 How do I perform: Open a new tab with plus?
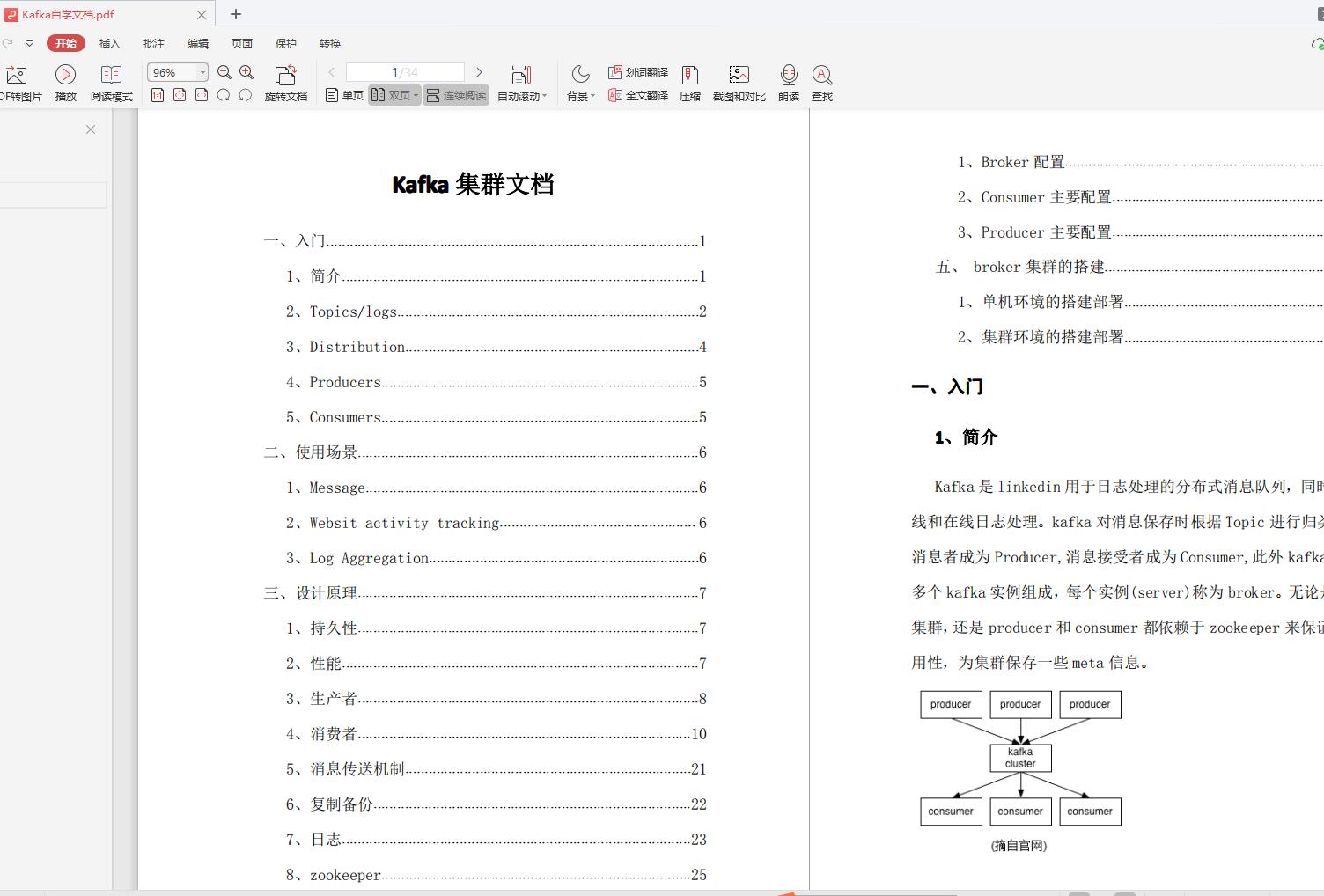[x=236, y=14]
